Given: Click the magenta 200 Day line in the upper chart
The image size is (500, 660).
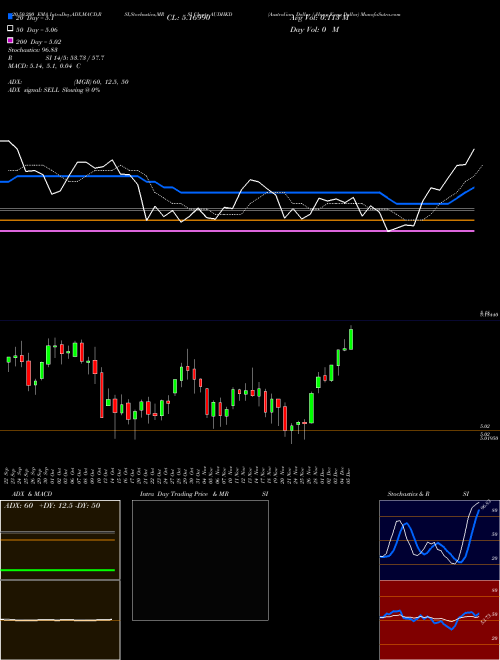Looking at the screenshot, I should tap(237, 231).
